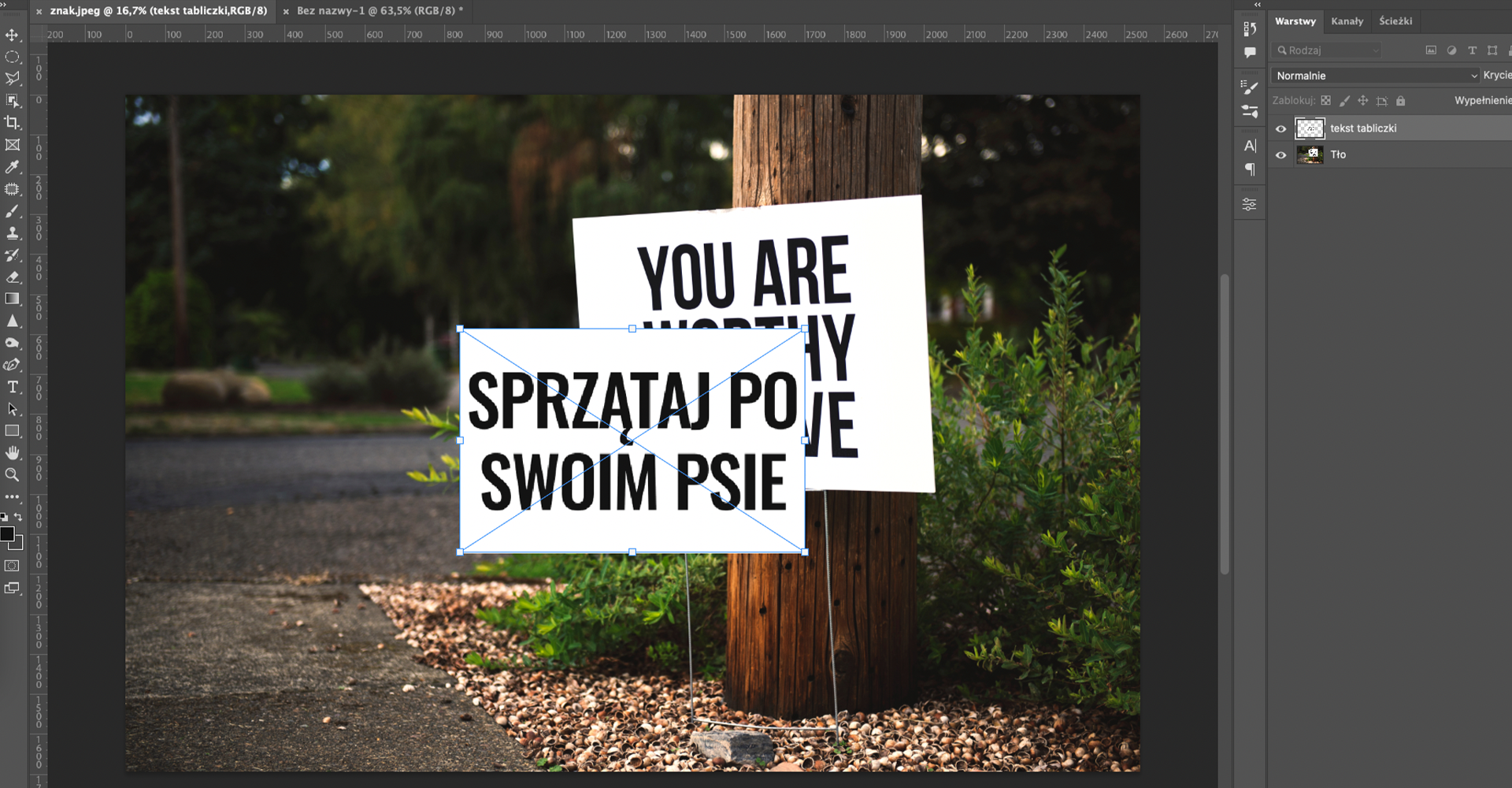Select the Crop tool
Screen dimensions: 1512x788
pyautogui.click(x=13, y=122)
